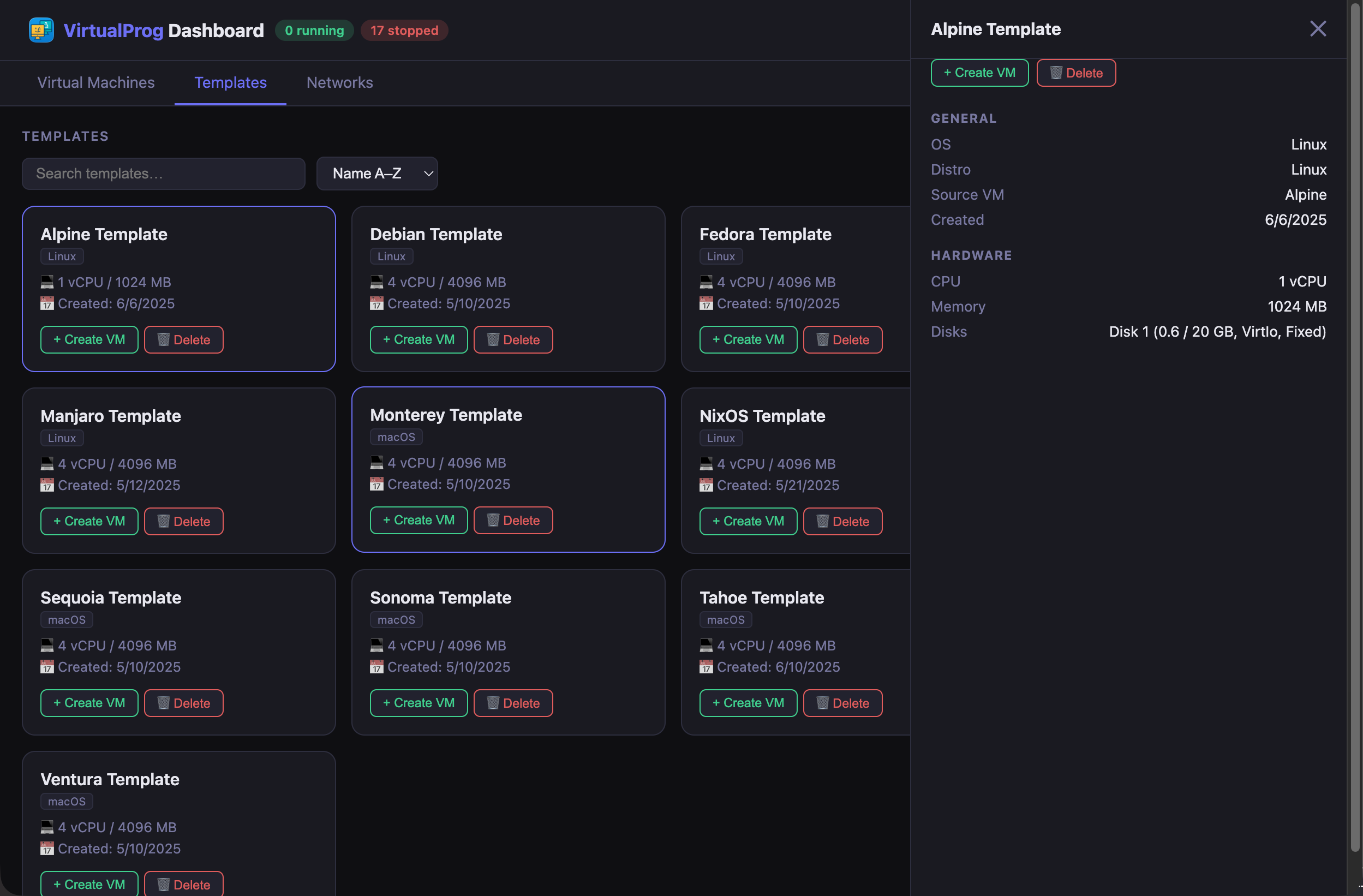Click the trash icon in the detail panel Delete button
Screen dimensions: 1363x896
(x=1056, y=73)
